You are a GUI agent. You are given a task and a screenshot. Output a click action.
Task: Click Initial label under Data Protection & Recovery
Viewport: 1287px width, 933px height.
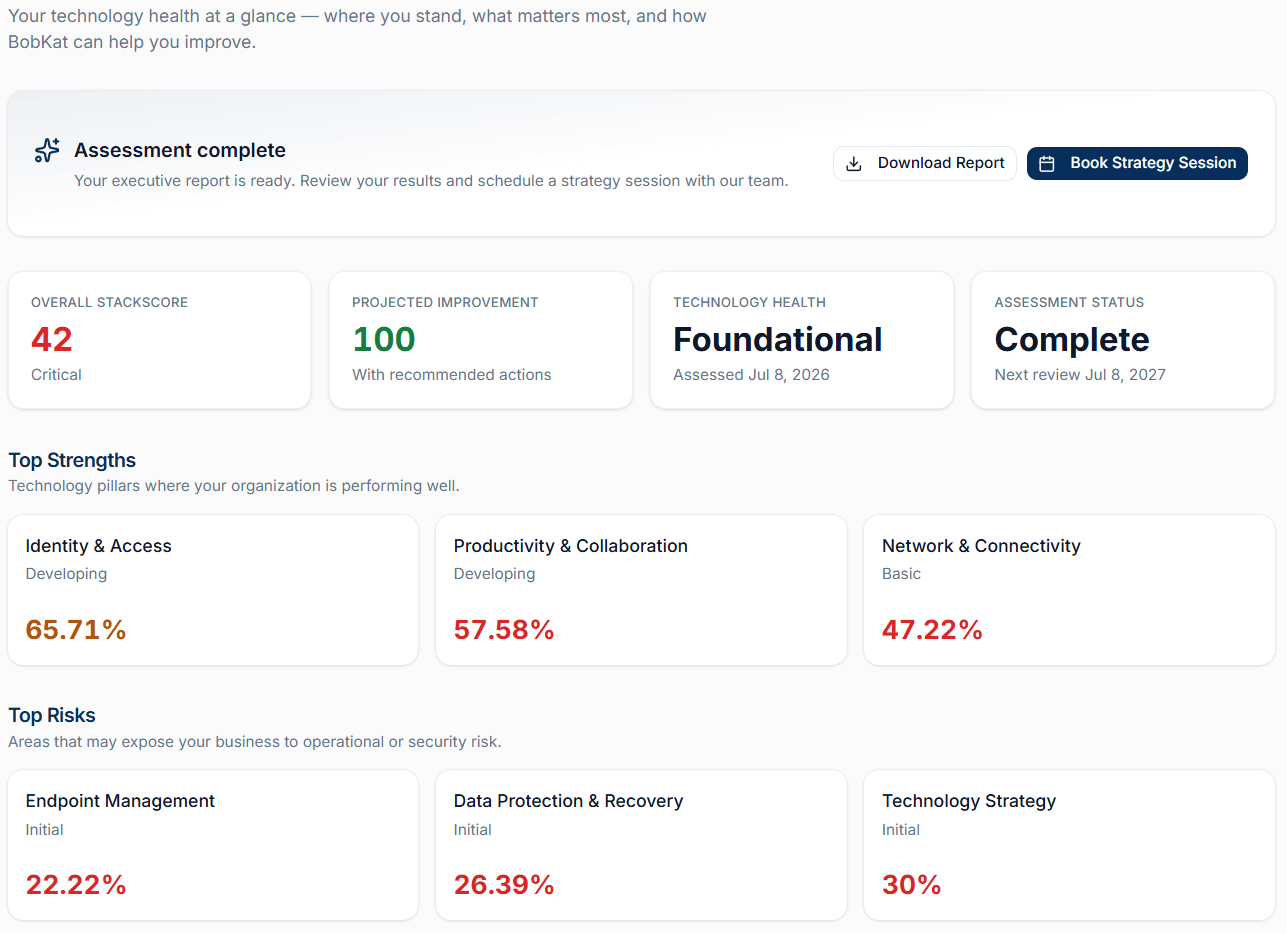[x=472, y=829]
